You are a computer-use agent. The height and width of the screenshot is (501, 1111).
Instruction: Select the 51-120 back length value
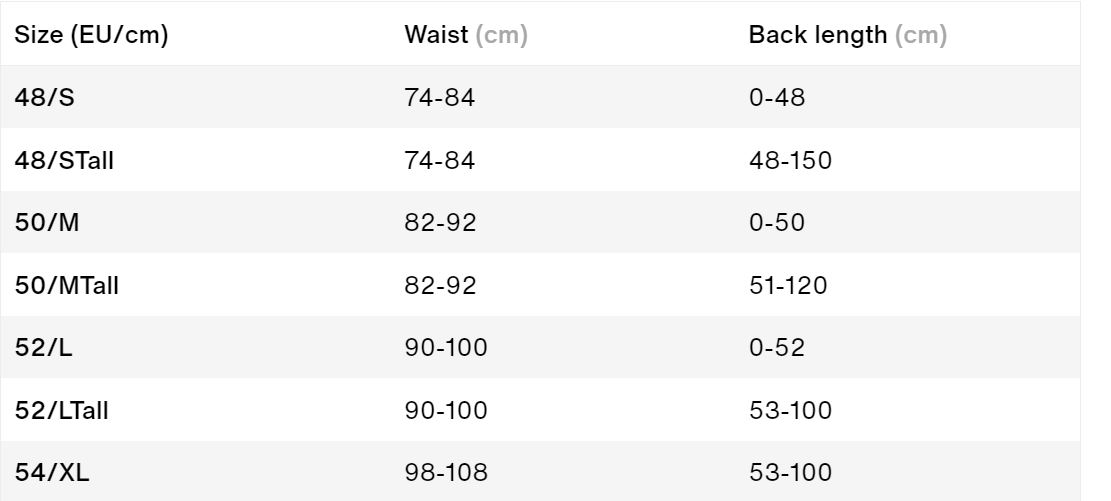788,286
